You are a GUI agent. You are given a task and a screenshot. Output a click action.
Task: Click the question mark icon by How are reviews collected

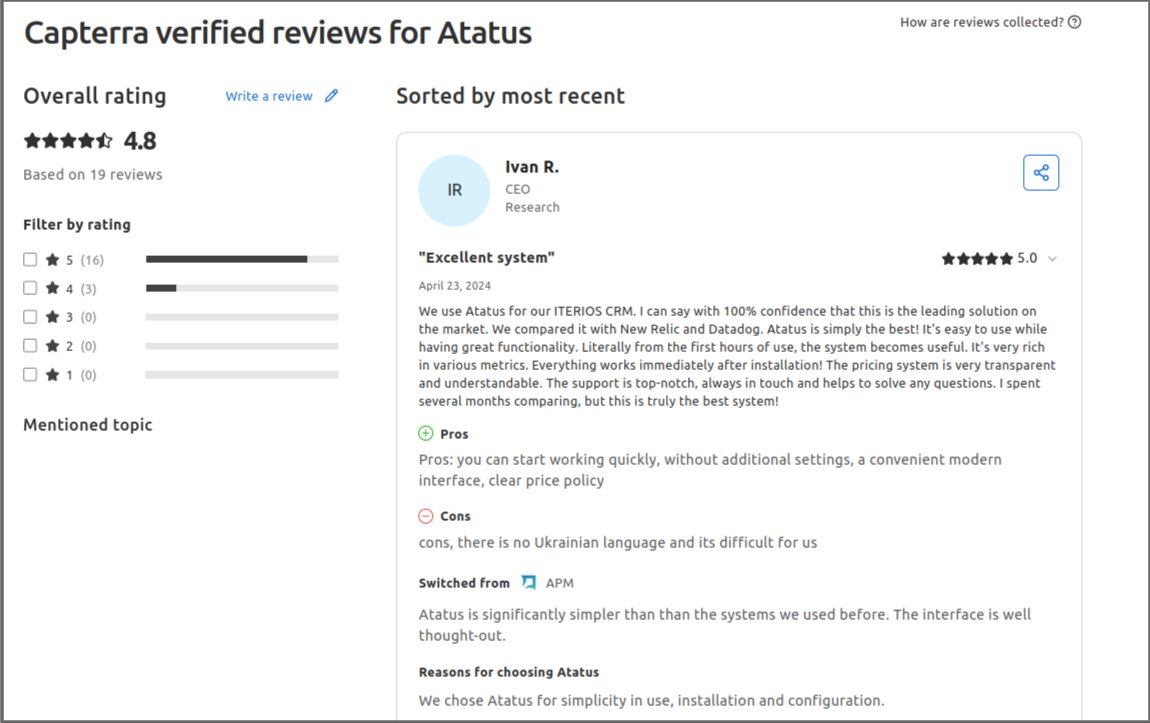point(1075,22)
